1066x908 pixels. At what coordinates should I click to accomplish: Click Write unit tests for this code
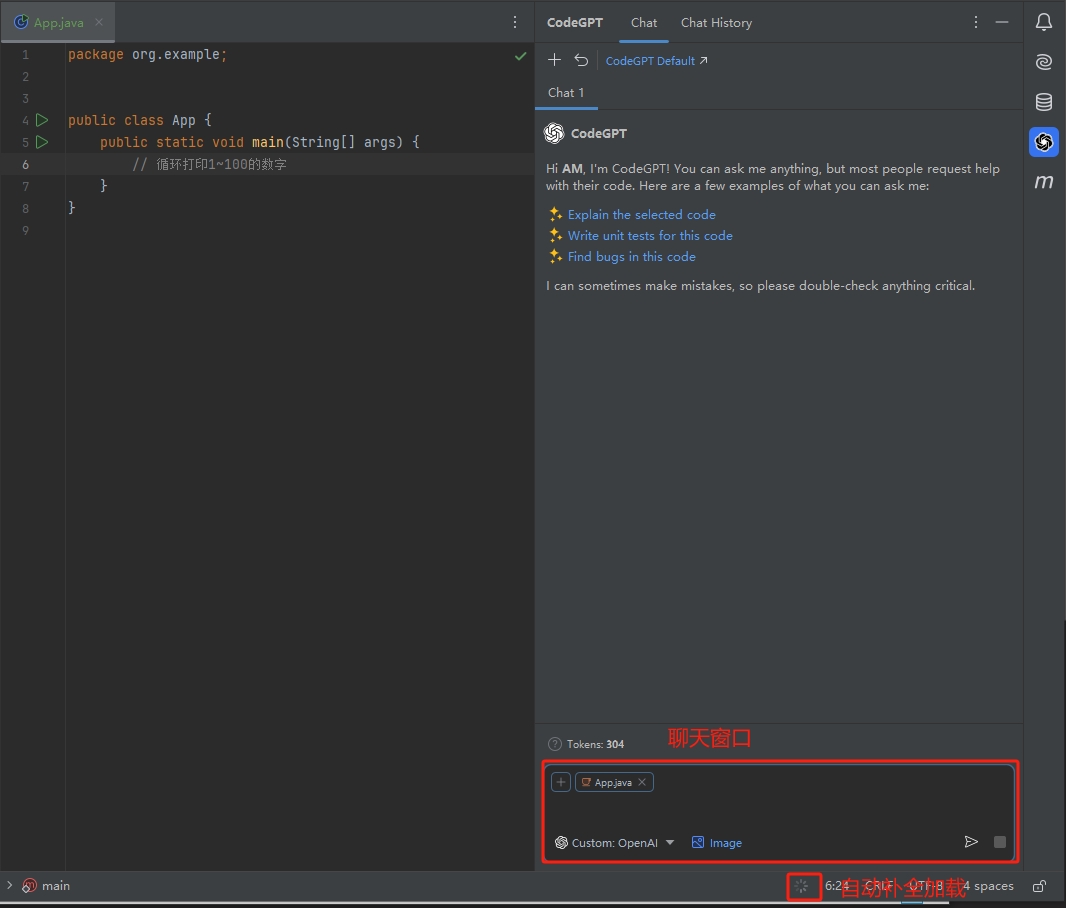[650, 236]
